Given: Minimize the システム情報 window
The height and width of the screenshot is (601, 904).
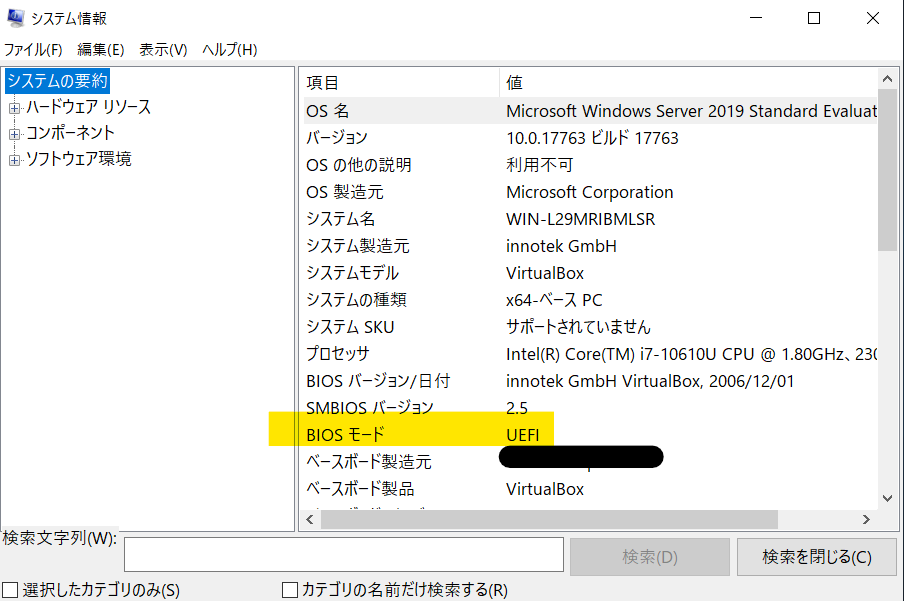Looking at the screenshot, I should pyautogui.click(x=756, y=18).
